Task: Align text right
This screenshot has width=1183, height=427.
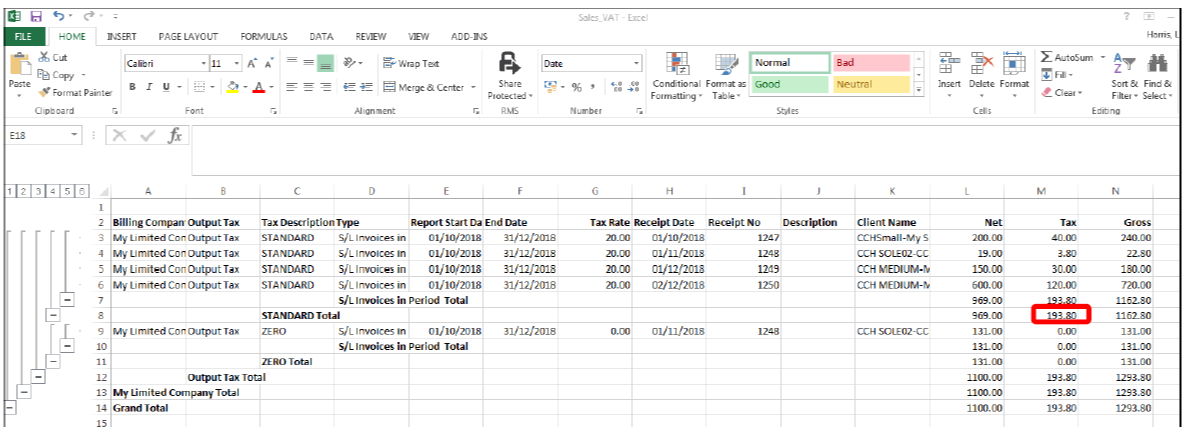Action: point(326,88)
